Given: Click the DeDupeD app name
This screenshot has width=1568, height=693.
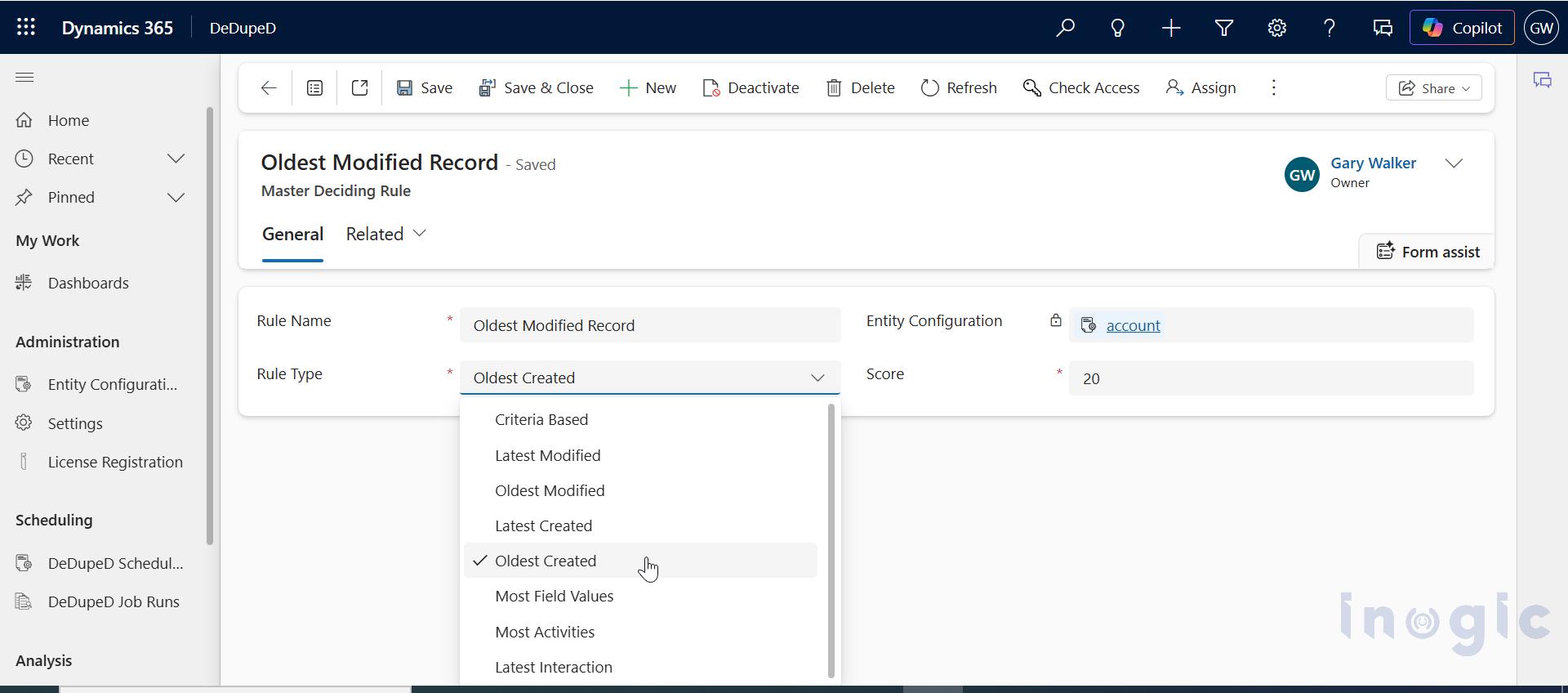Looking at the screenshot, I should [243, 28].
